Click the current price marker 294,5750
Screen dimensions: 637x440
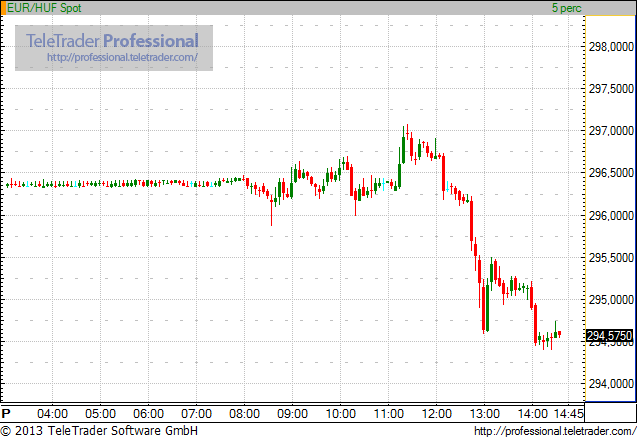609,336
